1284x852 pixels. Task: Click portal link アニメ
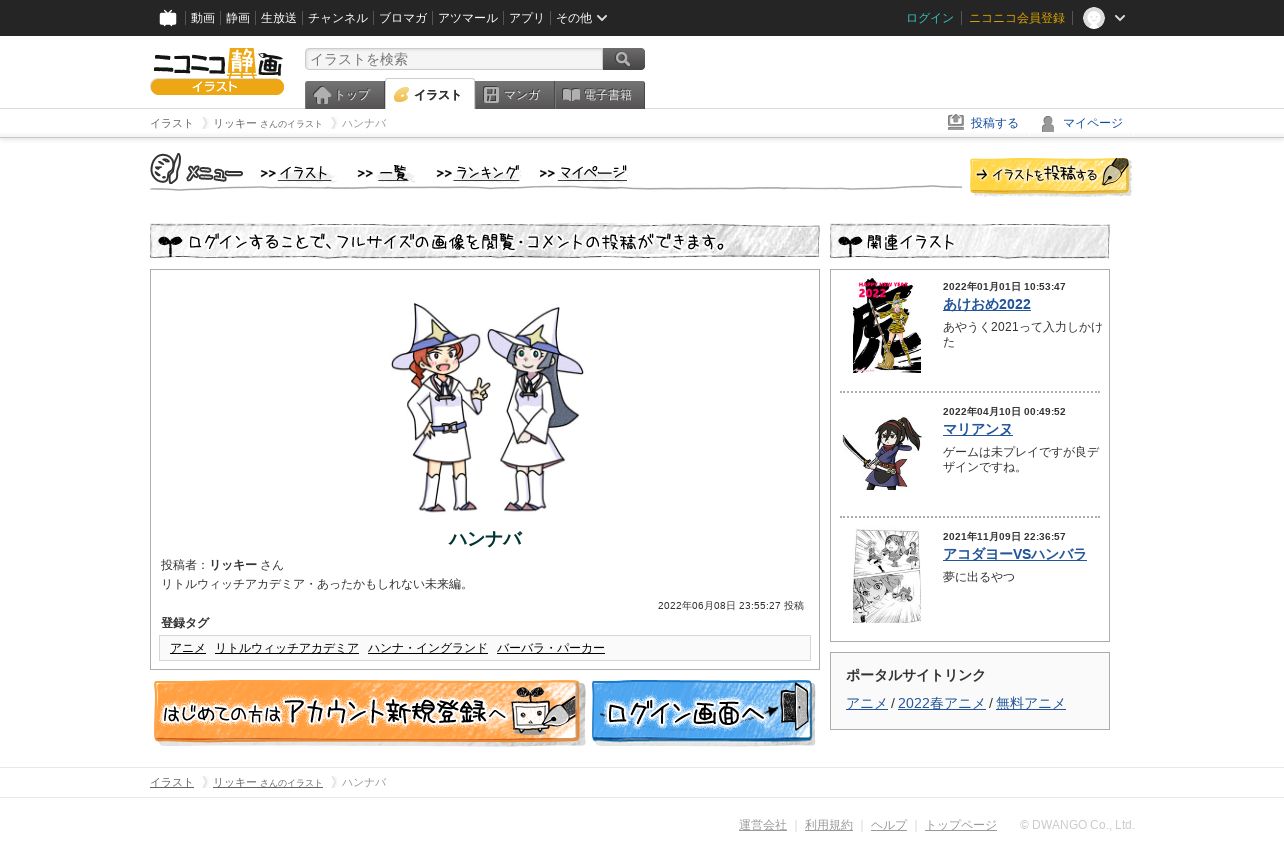coord(866,703)
